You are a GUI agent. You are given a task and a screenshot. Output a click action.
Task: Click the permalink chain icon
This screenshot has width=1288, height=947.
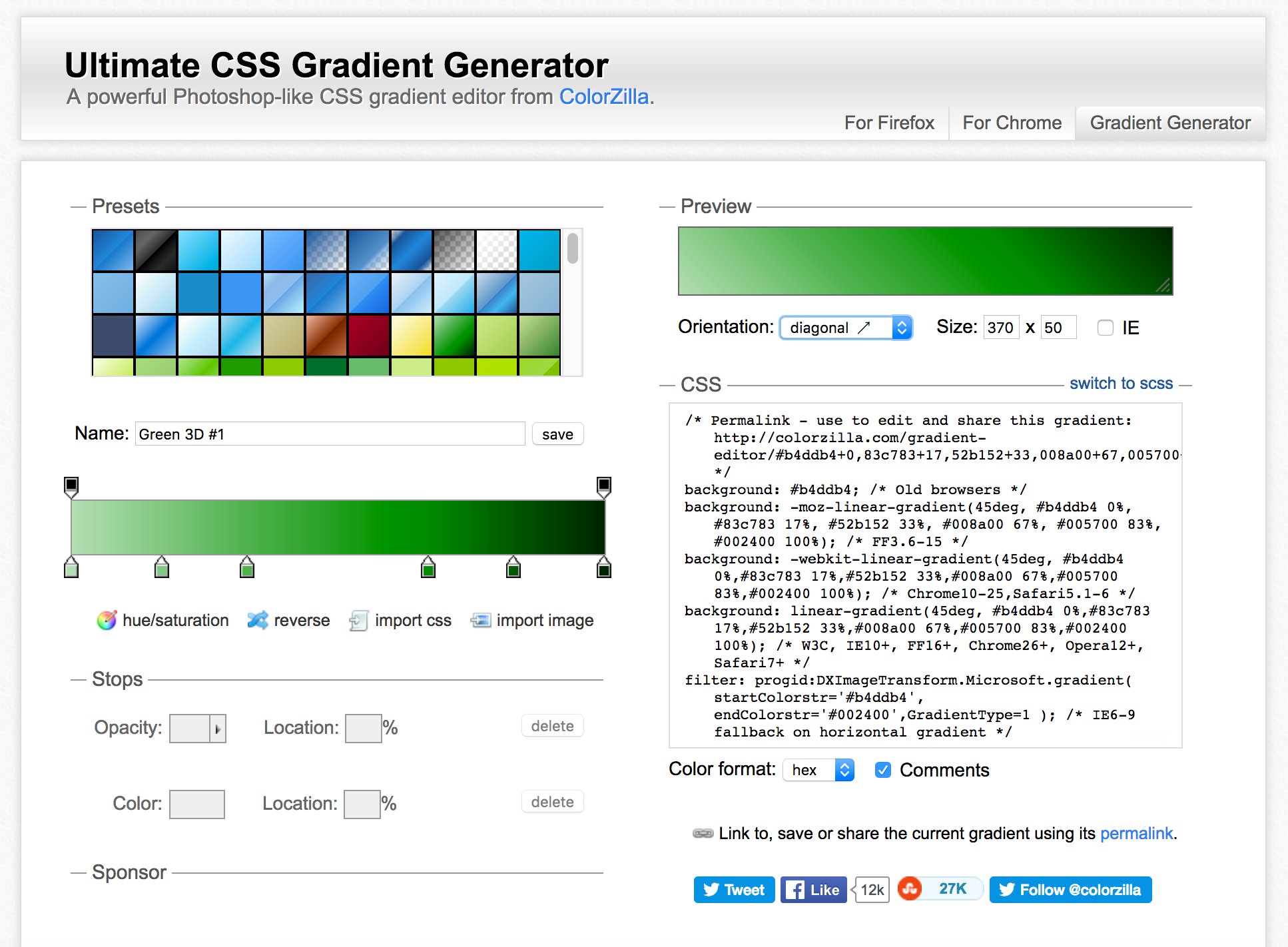[701, 833]
